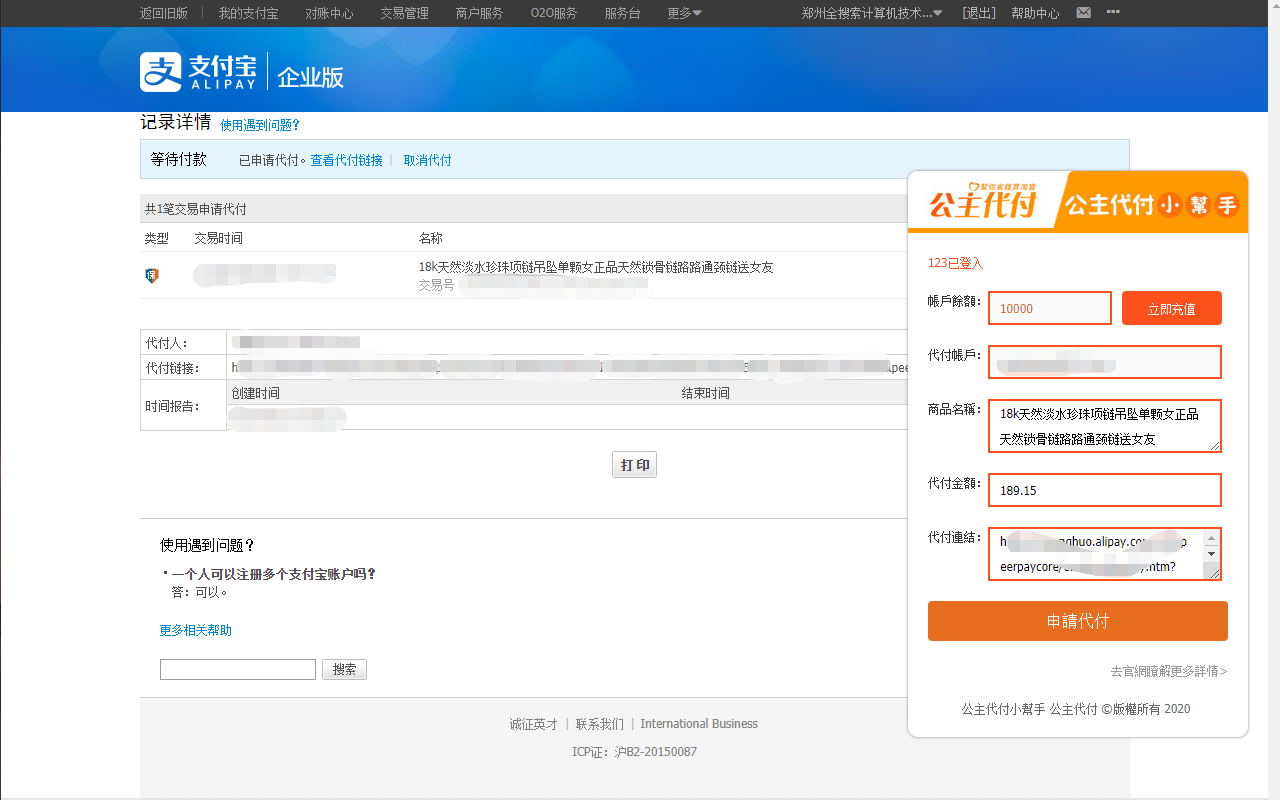Click the 代付連結 URL text area

click(x=1105, y=554)
